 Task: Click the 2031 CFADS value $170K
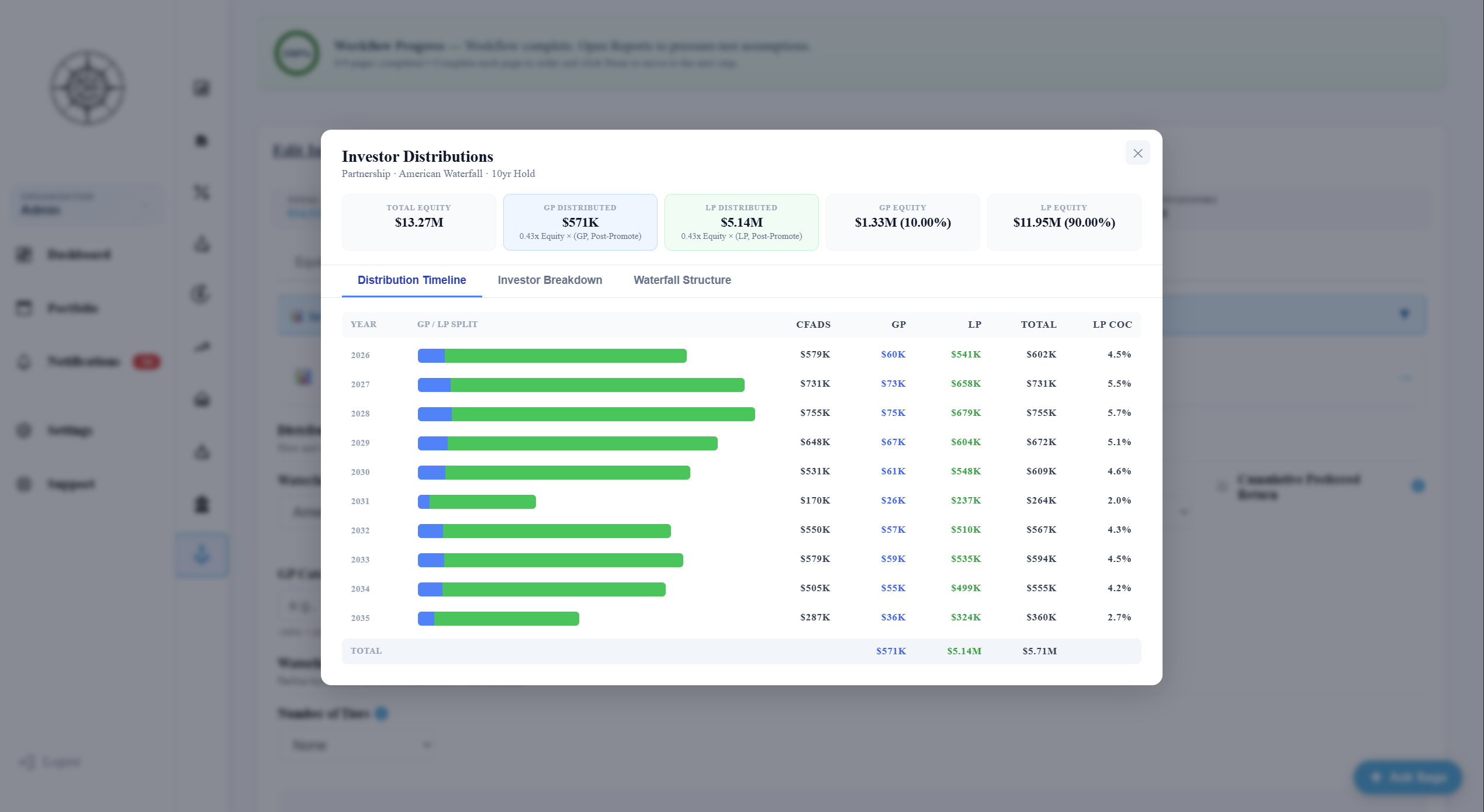coord(815,500)
